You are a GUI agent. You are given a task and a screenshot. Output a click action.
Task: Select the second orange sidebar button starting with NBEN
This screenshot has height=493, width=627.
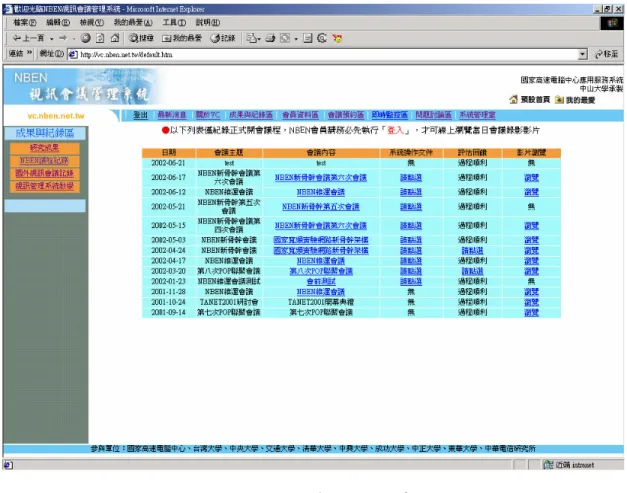coord(44,161)
